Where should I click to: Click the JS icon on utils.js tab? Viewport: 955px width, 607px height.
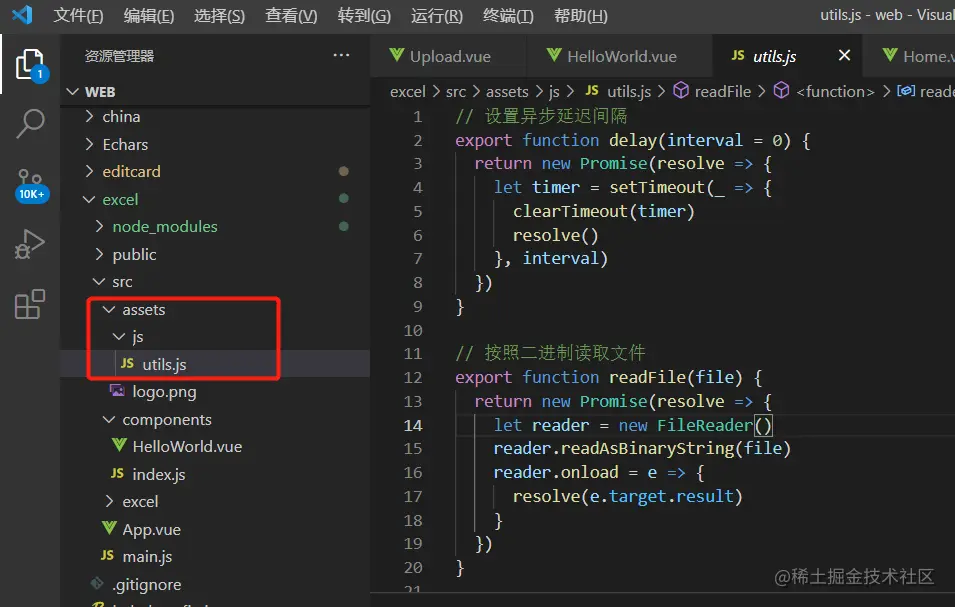[738, 55]
